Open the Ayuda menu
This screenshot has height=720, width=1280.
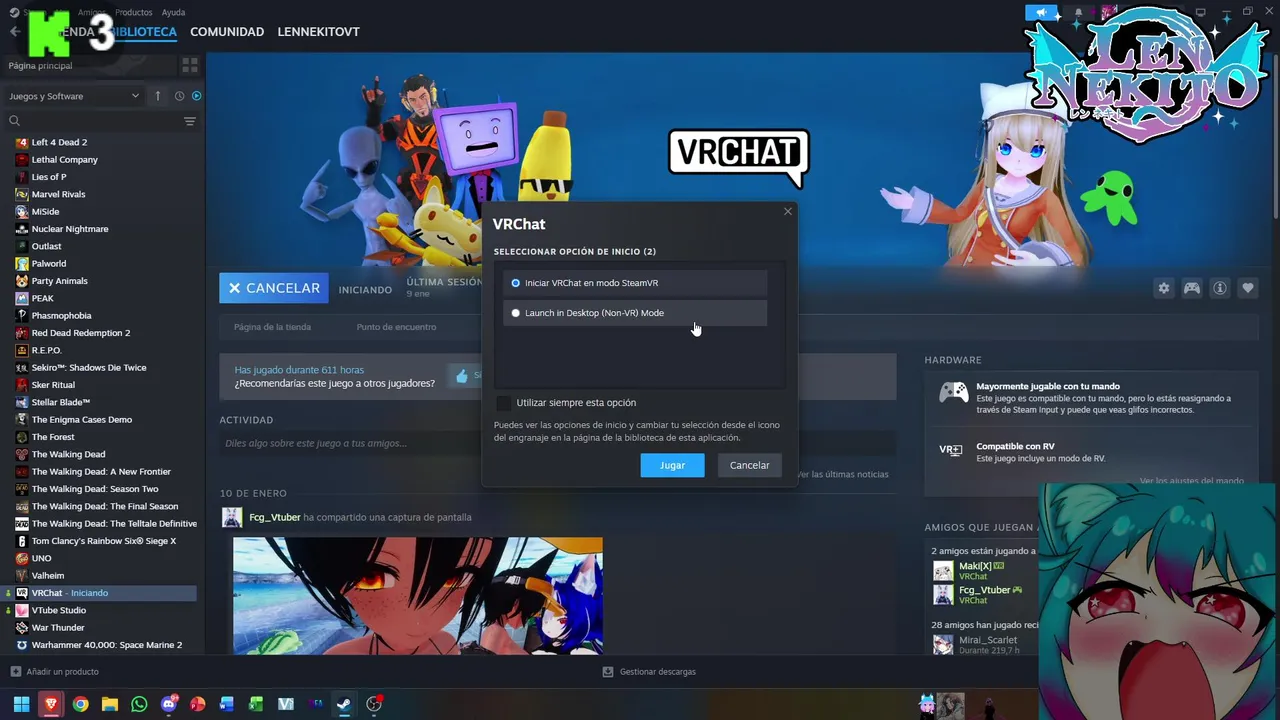click(x=173, y=12)
